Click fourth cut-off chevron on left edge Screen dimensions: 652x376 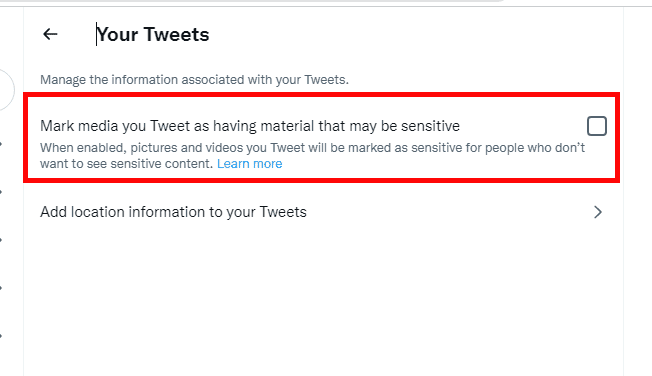pyautogui.click(x=1, y=288)
